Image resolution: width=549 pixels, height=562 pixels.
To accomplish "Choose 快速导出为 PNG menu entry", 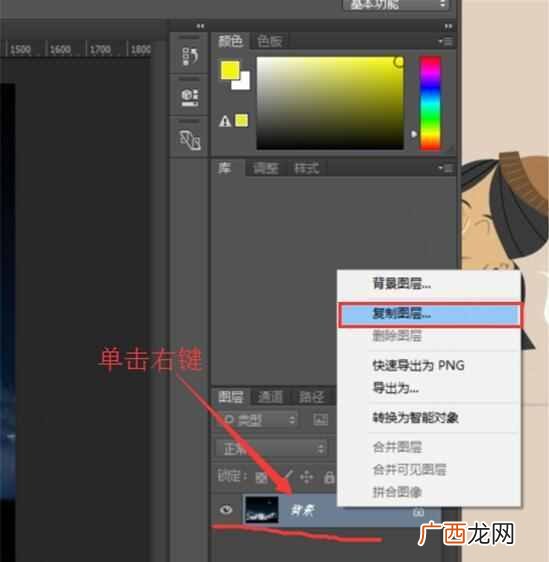I will click(x=429, y=366).
